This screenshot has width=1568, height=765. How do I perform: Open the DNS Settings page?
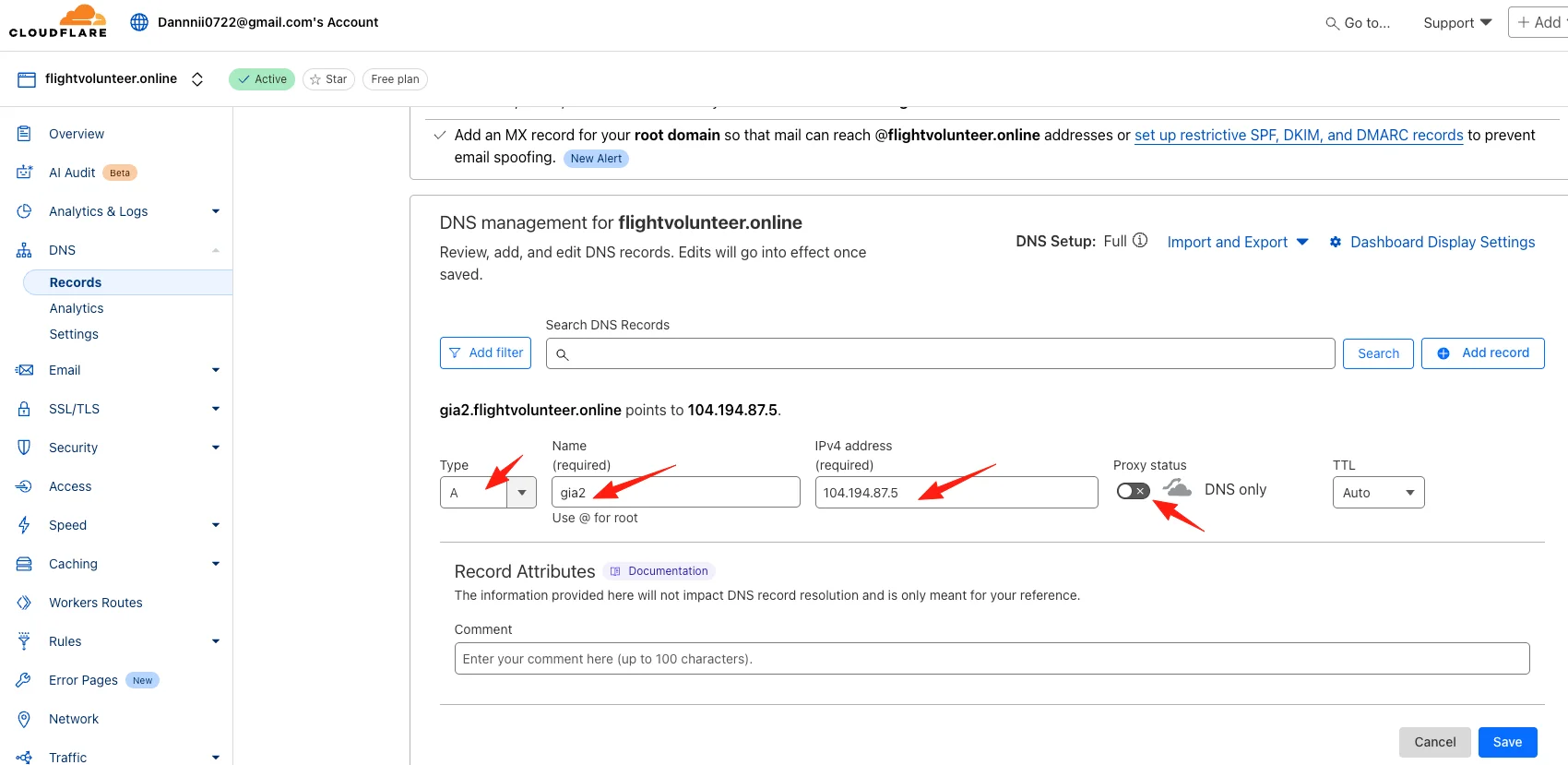coord(74,334)
